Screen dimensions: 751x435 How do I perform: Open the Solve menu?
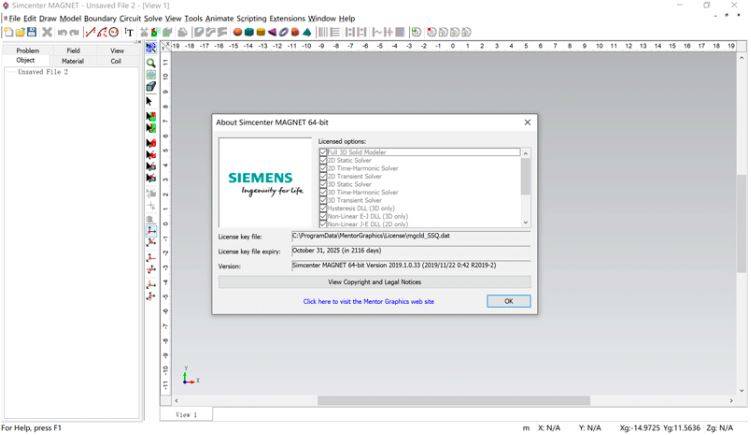[153, 19]
